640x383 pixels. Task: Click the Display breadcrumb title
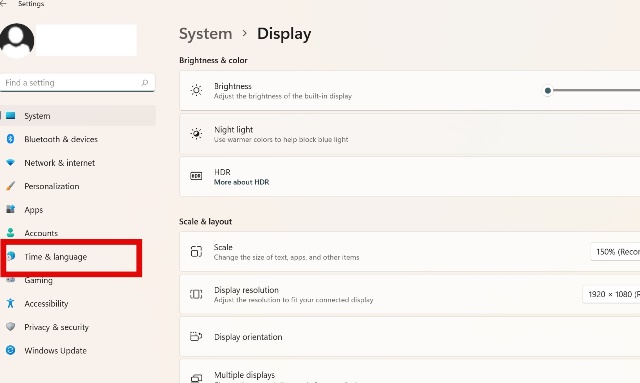click(x=284, y=33)
